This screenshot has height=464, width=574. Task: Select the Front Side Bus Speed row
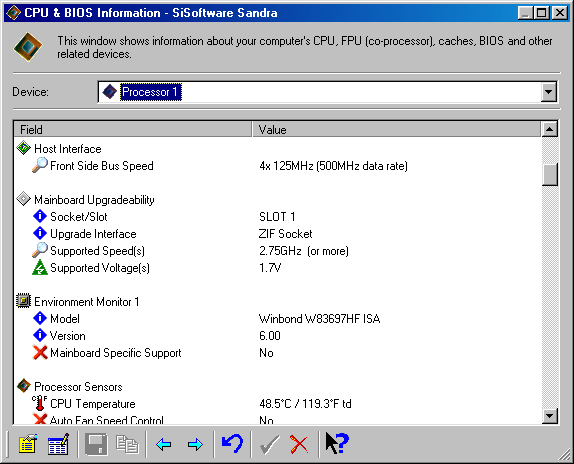coord(277,165)
